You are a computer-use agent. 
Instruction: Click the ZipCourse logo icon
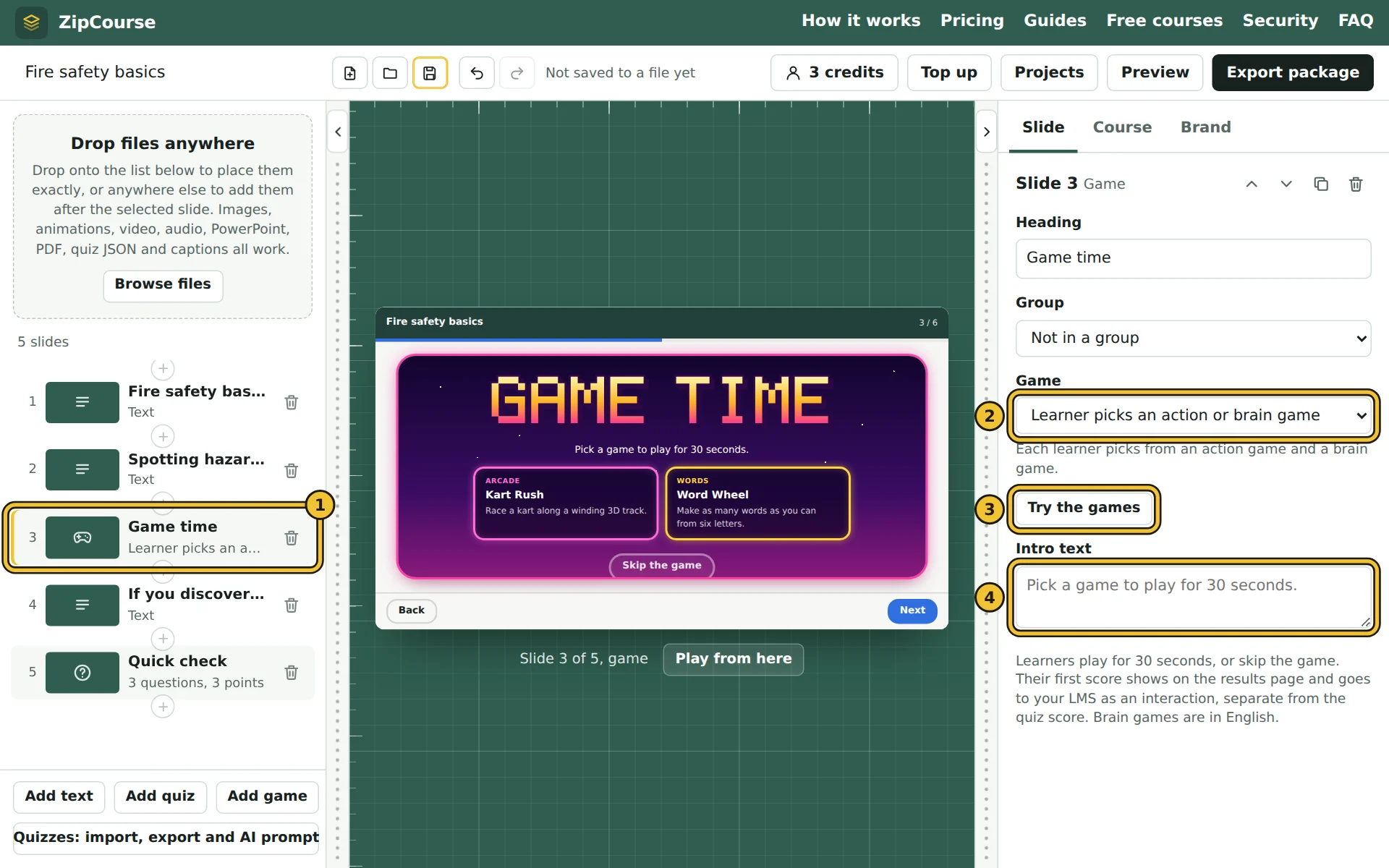pyautogui.click(x=31, y=22)
